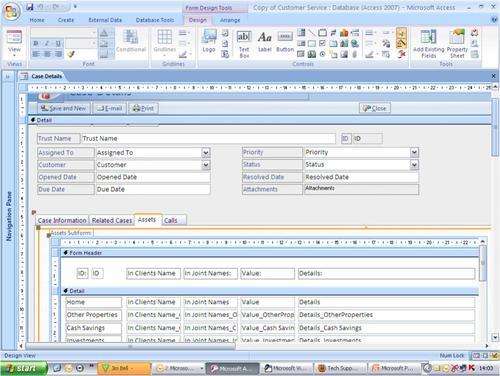Expand the View button dropdown
500x376 pixels.
coord(14,55)
